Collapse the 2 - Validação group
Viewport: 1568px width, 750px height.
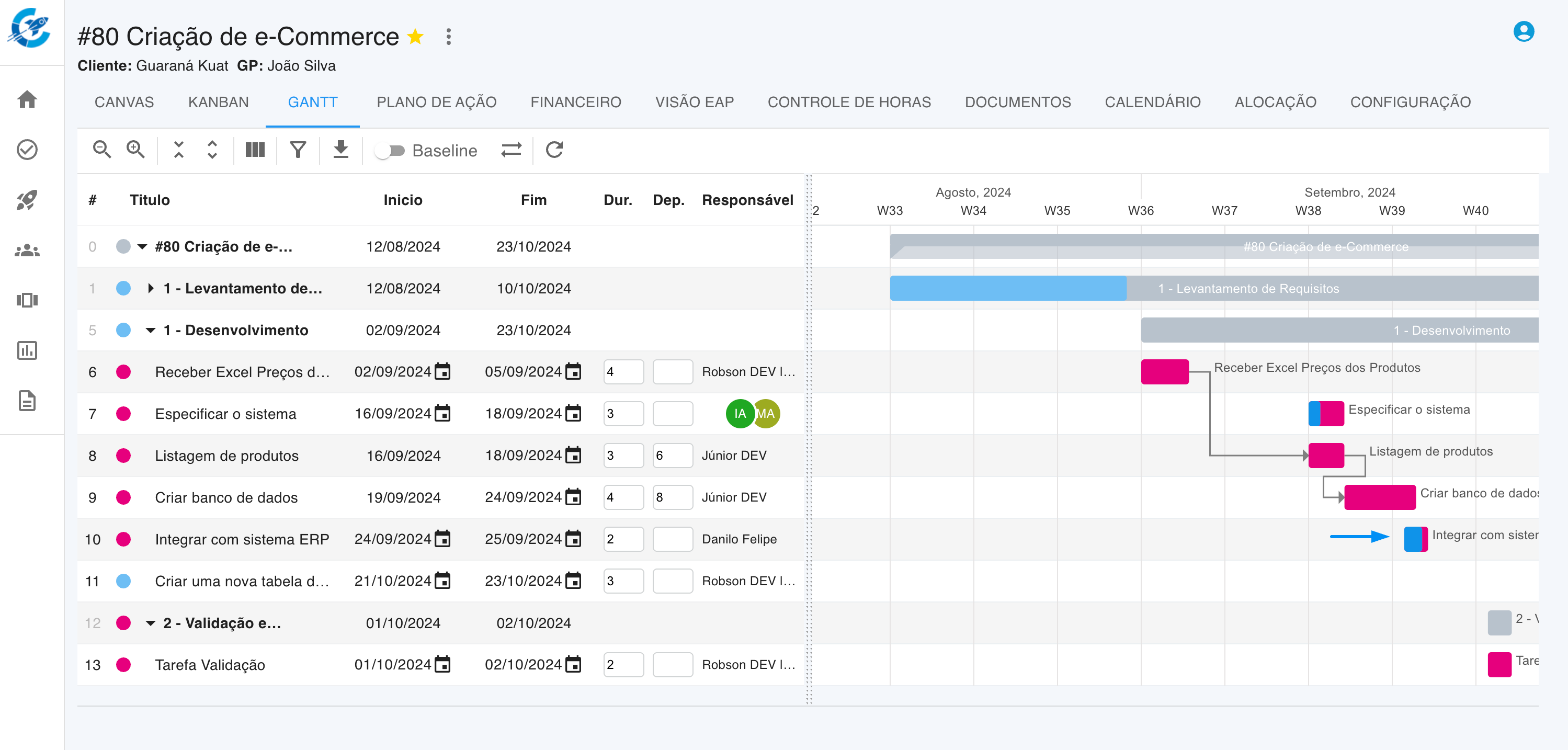pos(150,623)
